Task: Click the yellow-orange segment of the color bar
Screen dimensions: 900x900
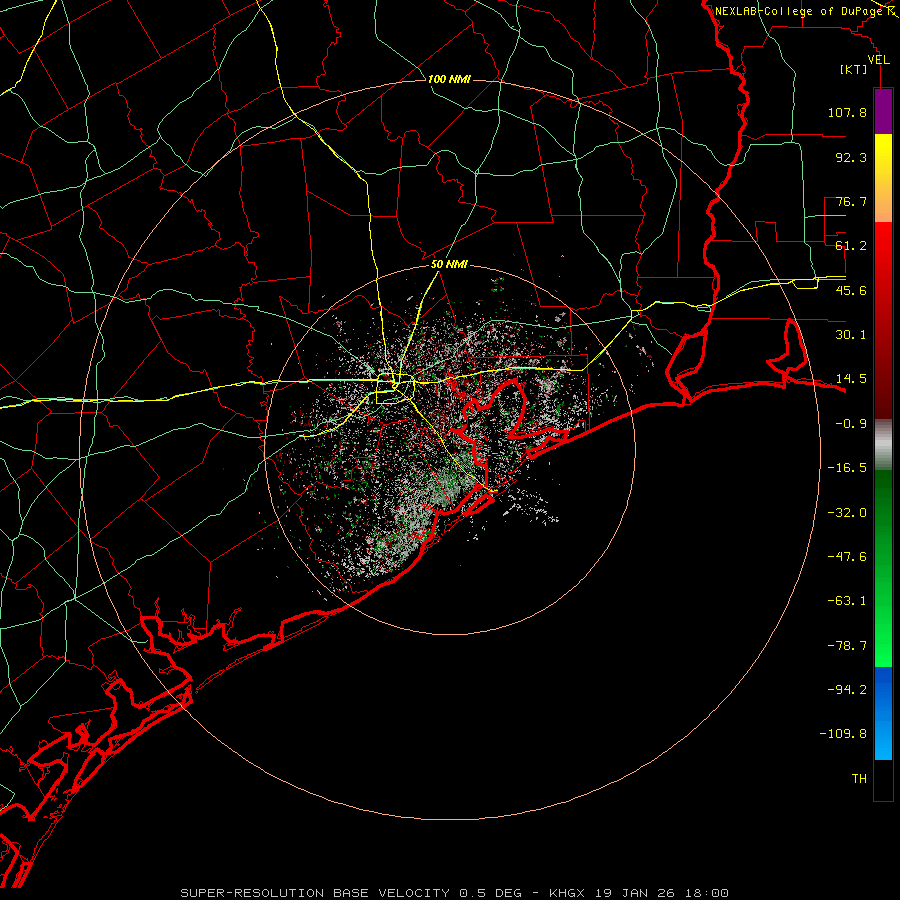Action: pos(883,178)
